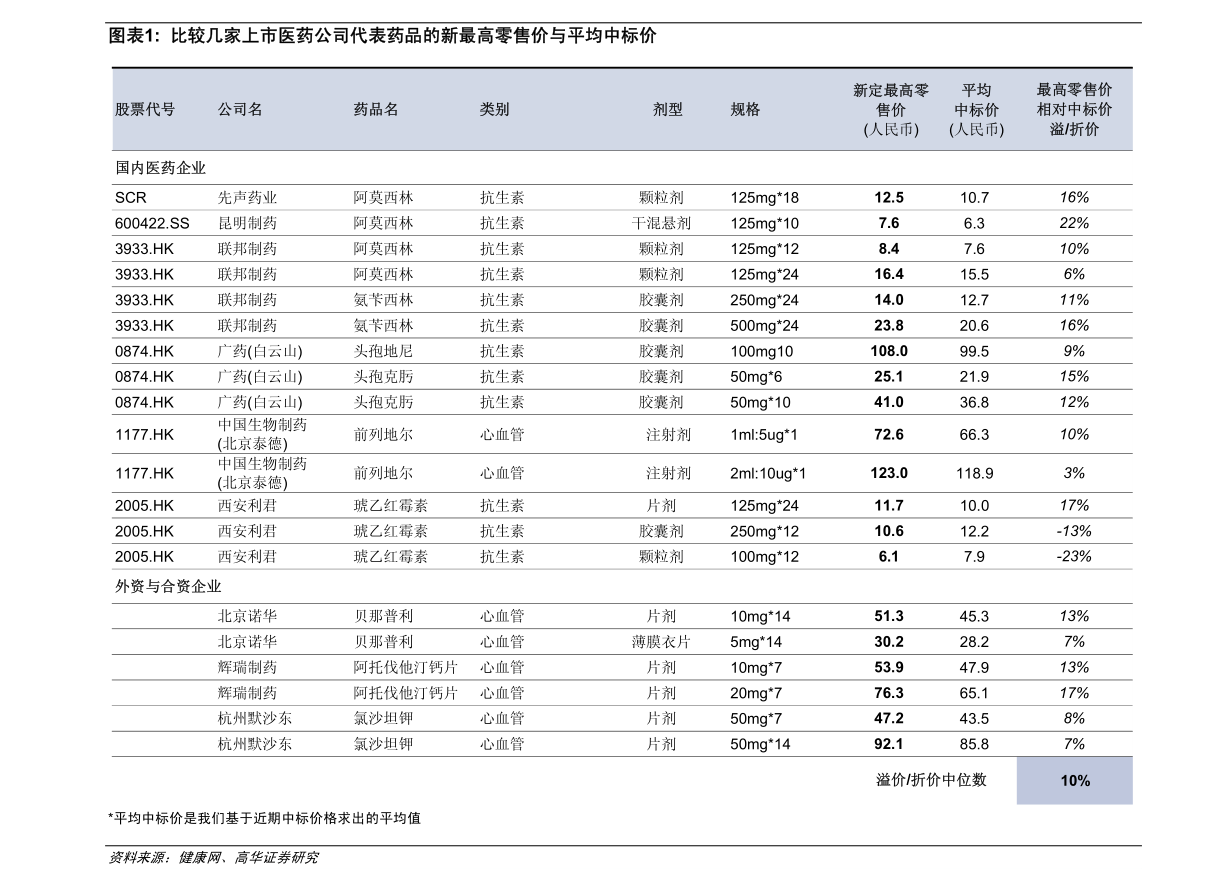Click the 股票代号 column header

coord(145,110)
